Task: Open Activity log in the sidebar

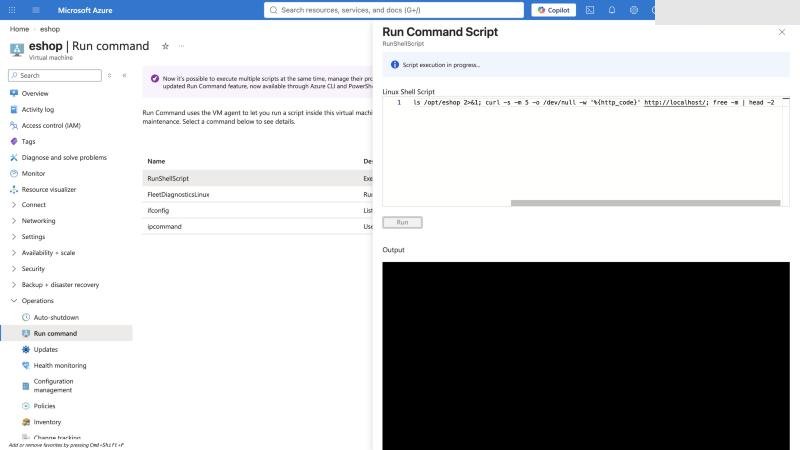Action: pyautogui.click(x=38, y=110)
